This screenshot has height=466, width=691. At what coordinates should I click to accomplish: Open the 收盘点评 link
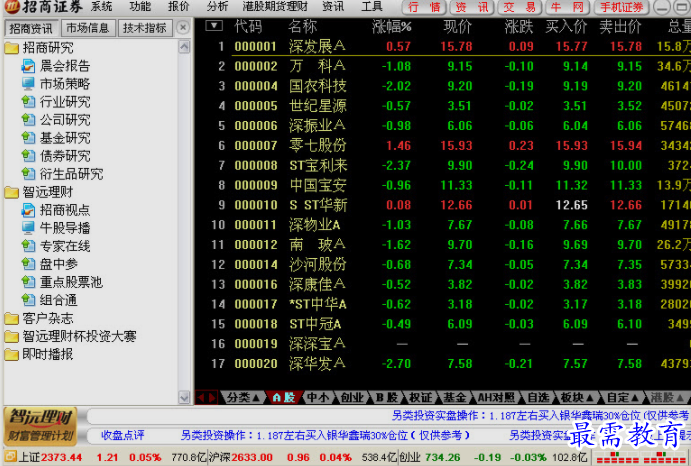tap(123, 436)
